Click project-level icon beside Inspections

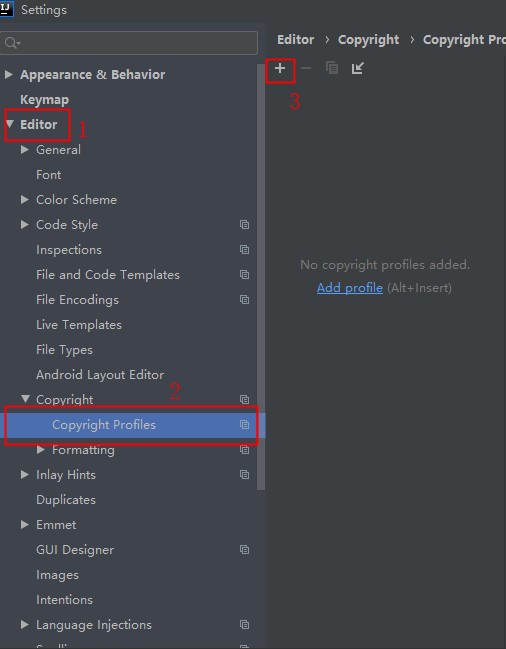245,250
